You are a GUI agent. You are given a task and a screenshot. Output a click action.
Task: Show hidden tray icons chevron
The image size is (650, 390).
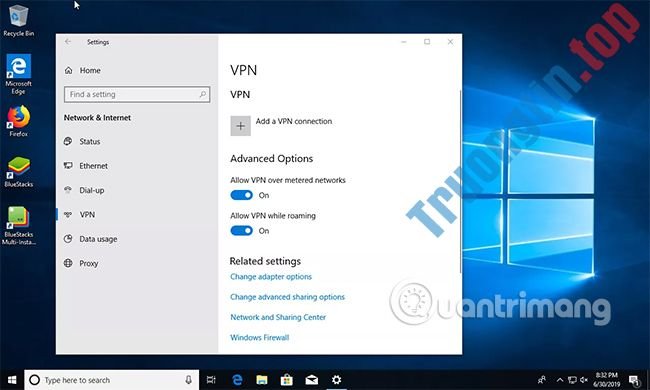[x=560, y=380]
